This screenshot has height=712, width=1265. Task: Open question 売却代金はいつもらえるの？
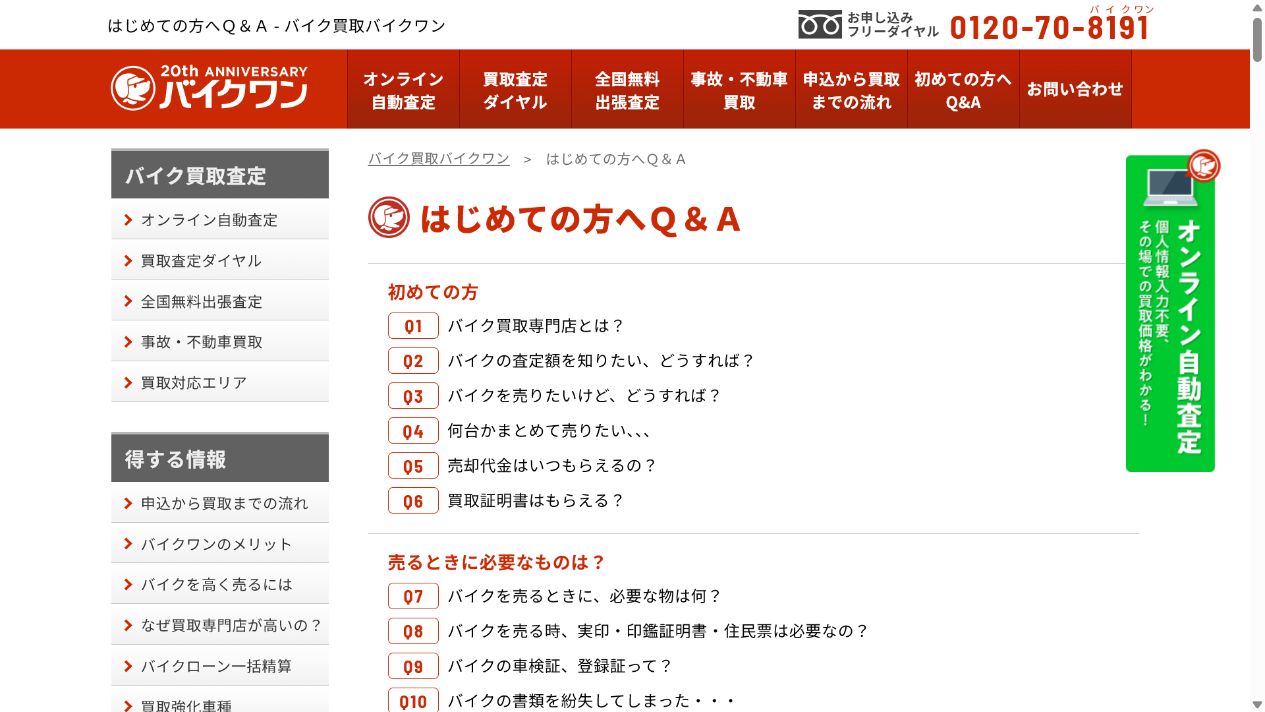(x=552, y=466)
